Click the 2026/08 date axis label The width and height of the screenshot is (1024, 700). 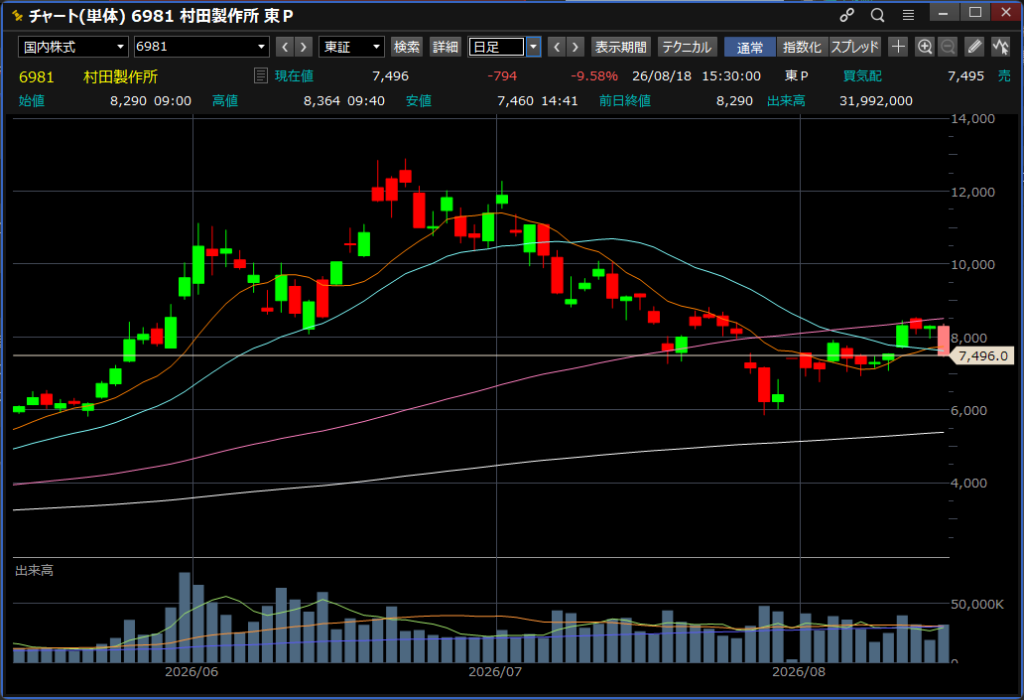coord(799,672)
